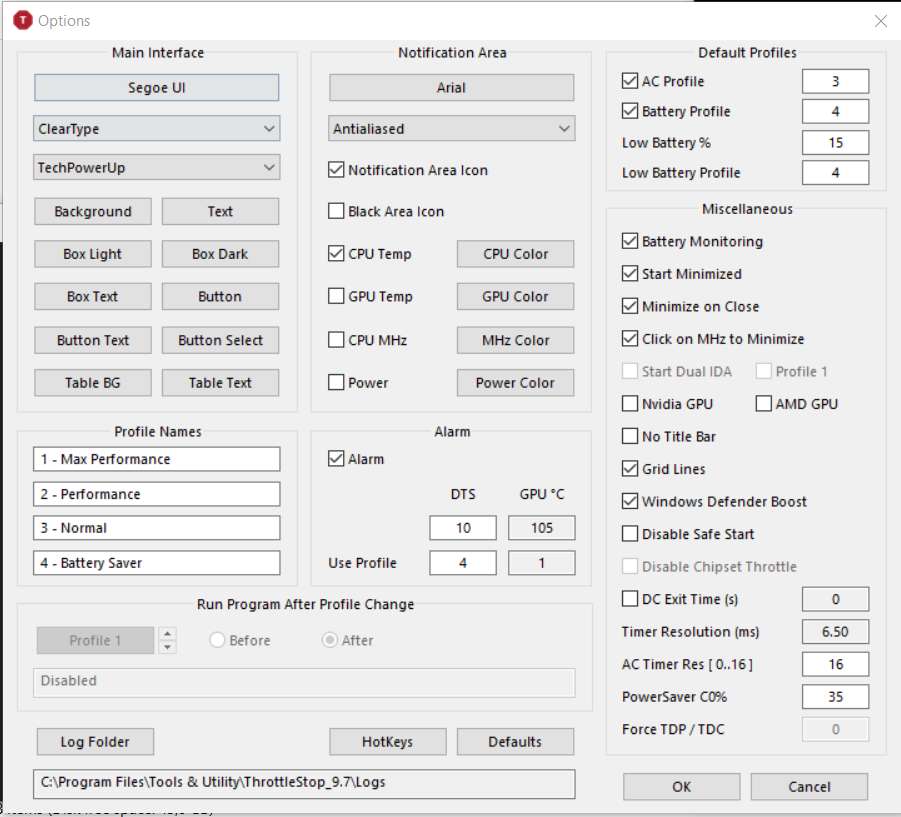Expand the TechPowerUp theme dropdown
The image size is (901, 817).
click(x=156, y=168)
